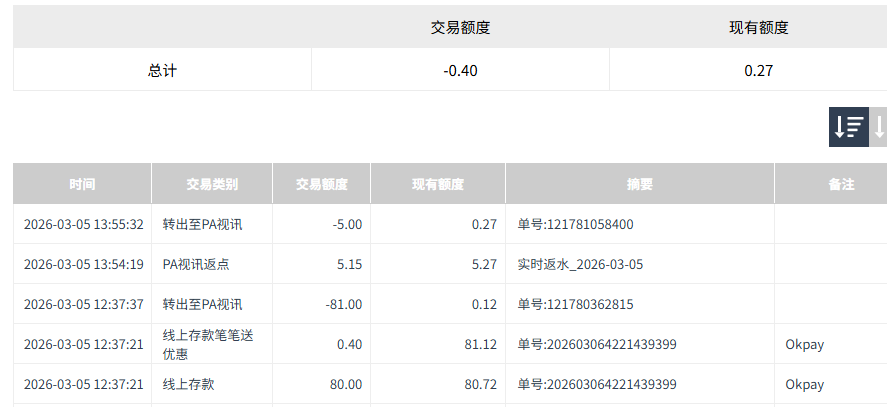Screen dimensions: 887x407
Task: Click the total -0.40 transaction amount
Action: pos(460,71)
